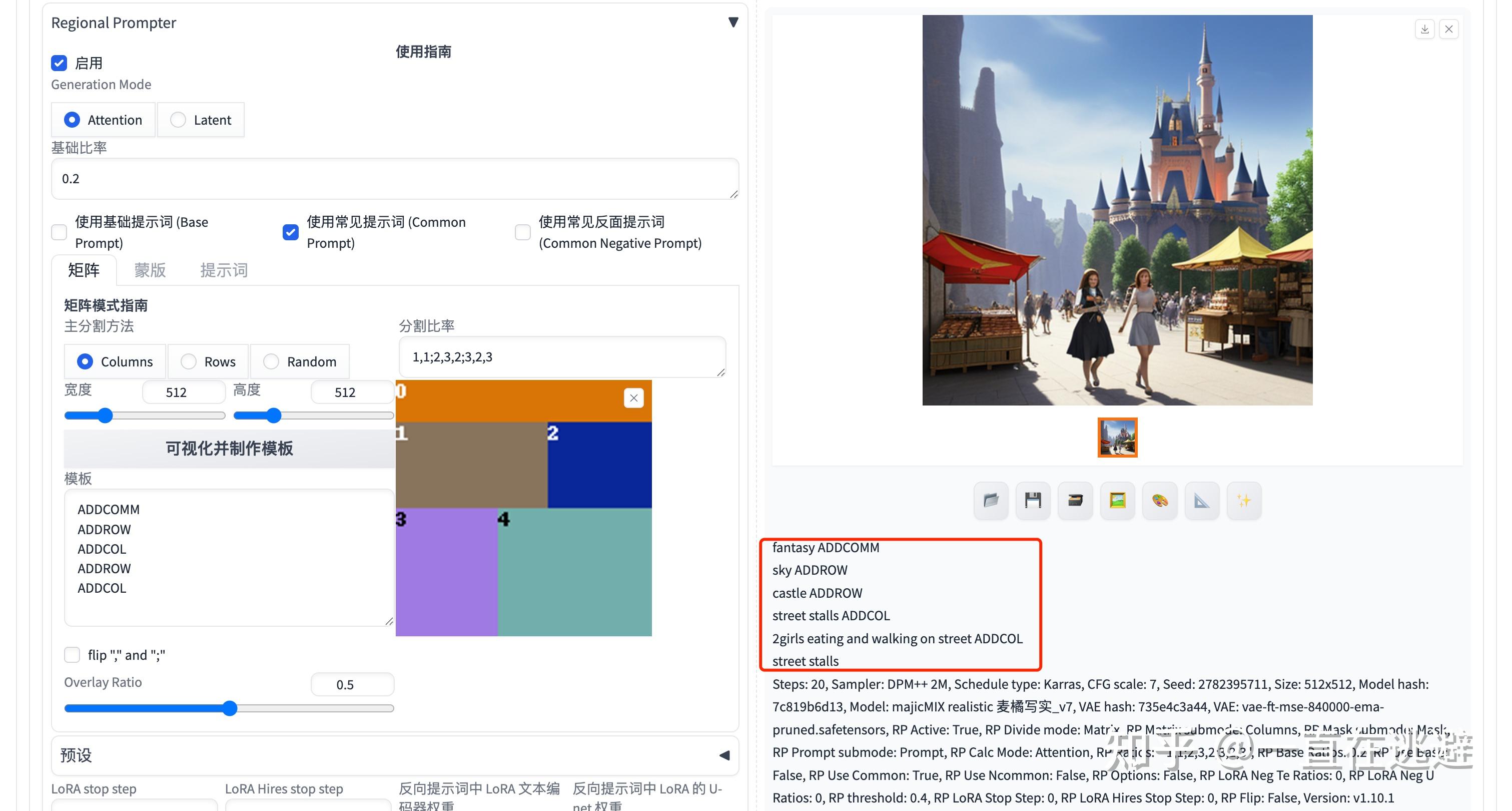Open the 提示词 tab
Image resolution: width=1512 pixels, height=811 pixels.
tap(224, 270)
